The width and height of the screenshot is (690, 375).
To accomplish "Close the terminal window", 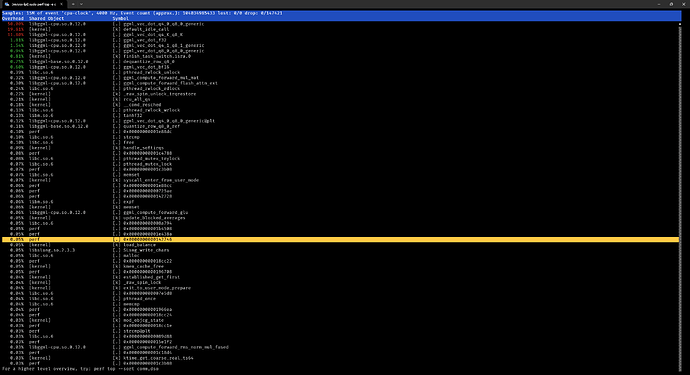I will pos(683,4).
